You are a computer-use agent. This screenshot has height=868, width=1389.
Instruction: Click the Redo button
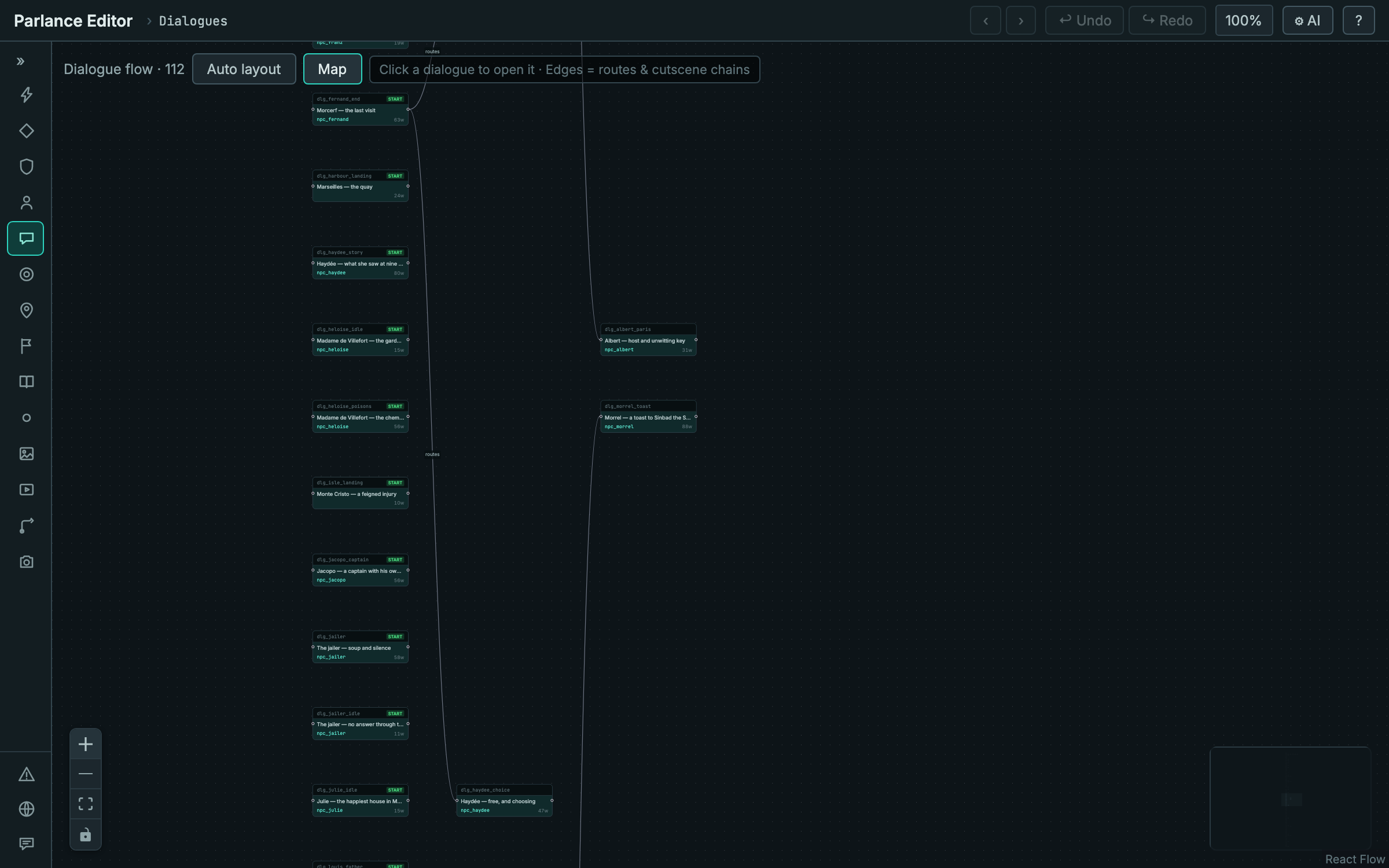(x=1167, y=21)
